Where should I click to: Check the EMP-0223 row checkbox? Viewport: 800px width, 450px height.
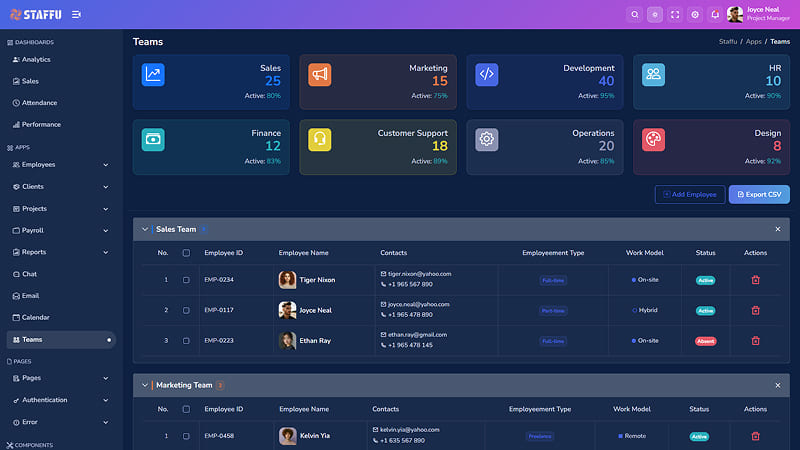pyautogui.click(x=186, y=341)
